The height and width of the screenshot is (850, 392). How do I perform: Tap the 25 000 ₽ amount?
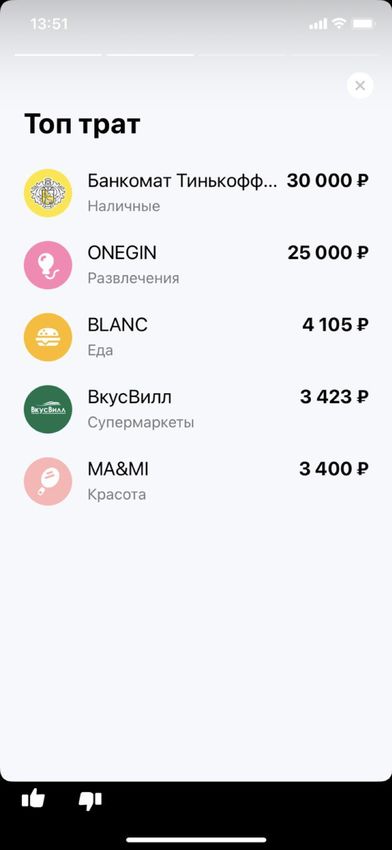(x=329, y=253)
